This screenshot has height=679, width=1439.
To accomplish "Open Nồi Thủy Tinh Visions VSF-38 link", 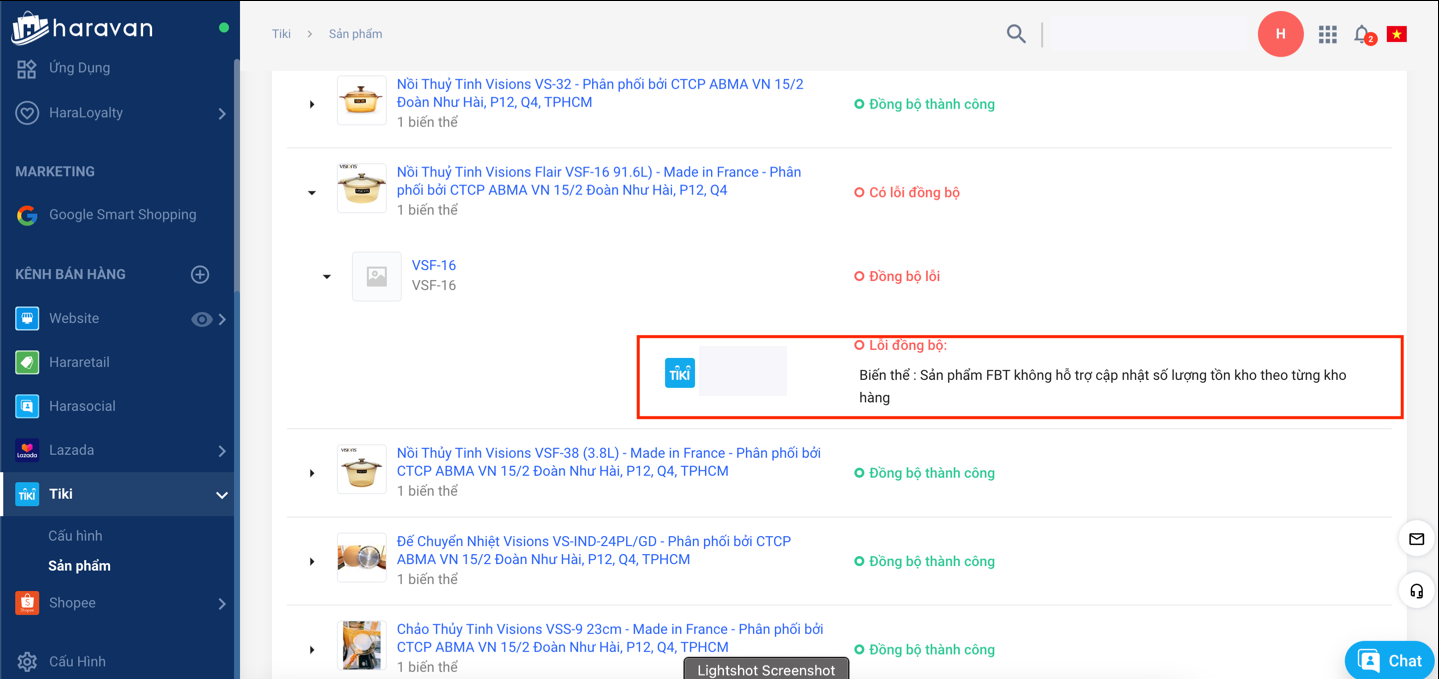I will [x=609, y=462].
